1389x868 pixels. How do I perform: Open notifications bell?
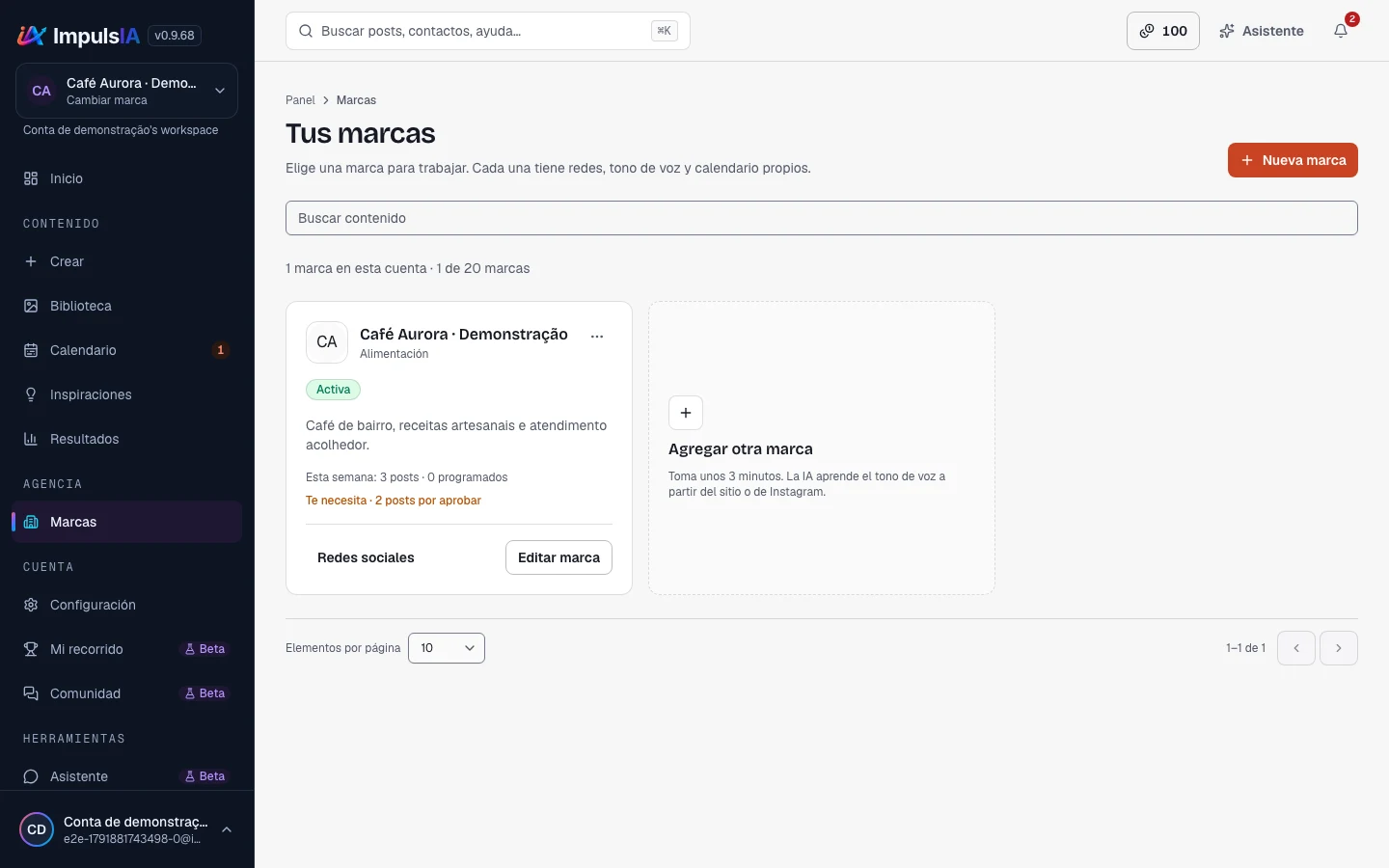[x=1341, y=31]
